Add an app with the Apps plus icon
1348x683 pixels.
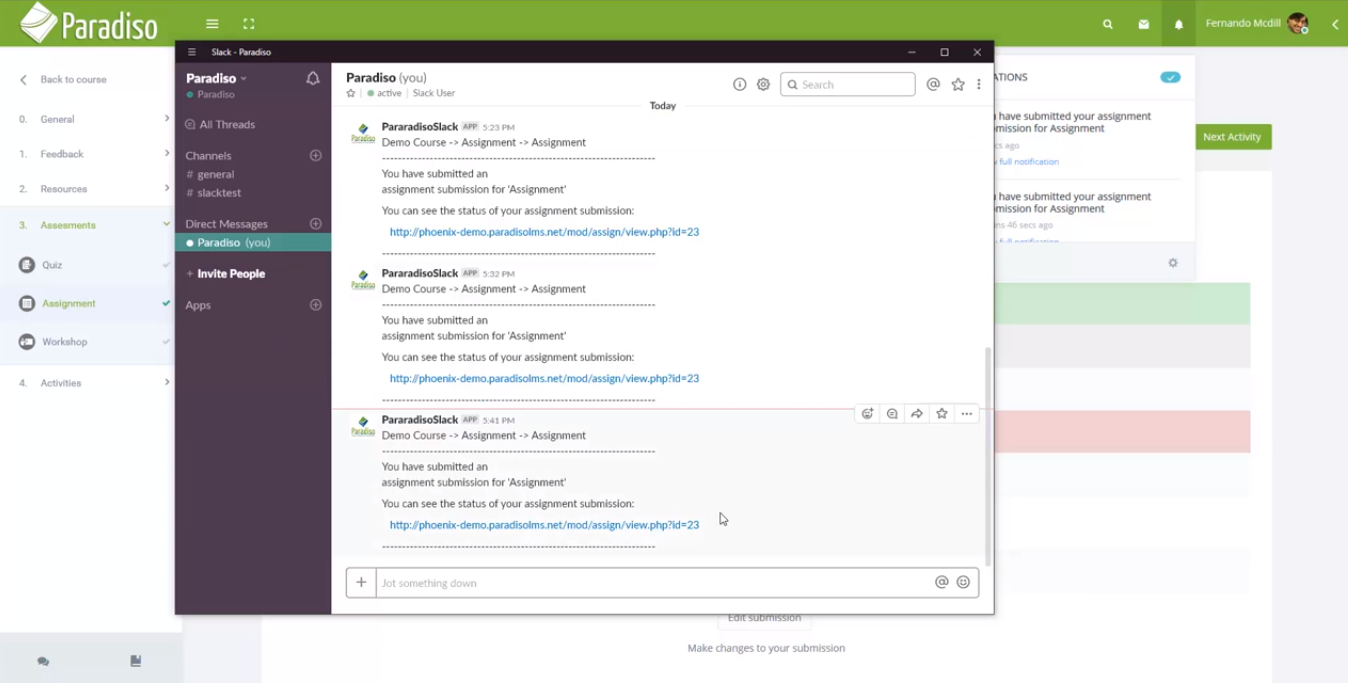coord(316,304)
